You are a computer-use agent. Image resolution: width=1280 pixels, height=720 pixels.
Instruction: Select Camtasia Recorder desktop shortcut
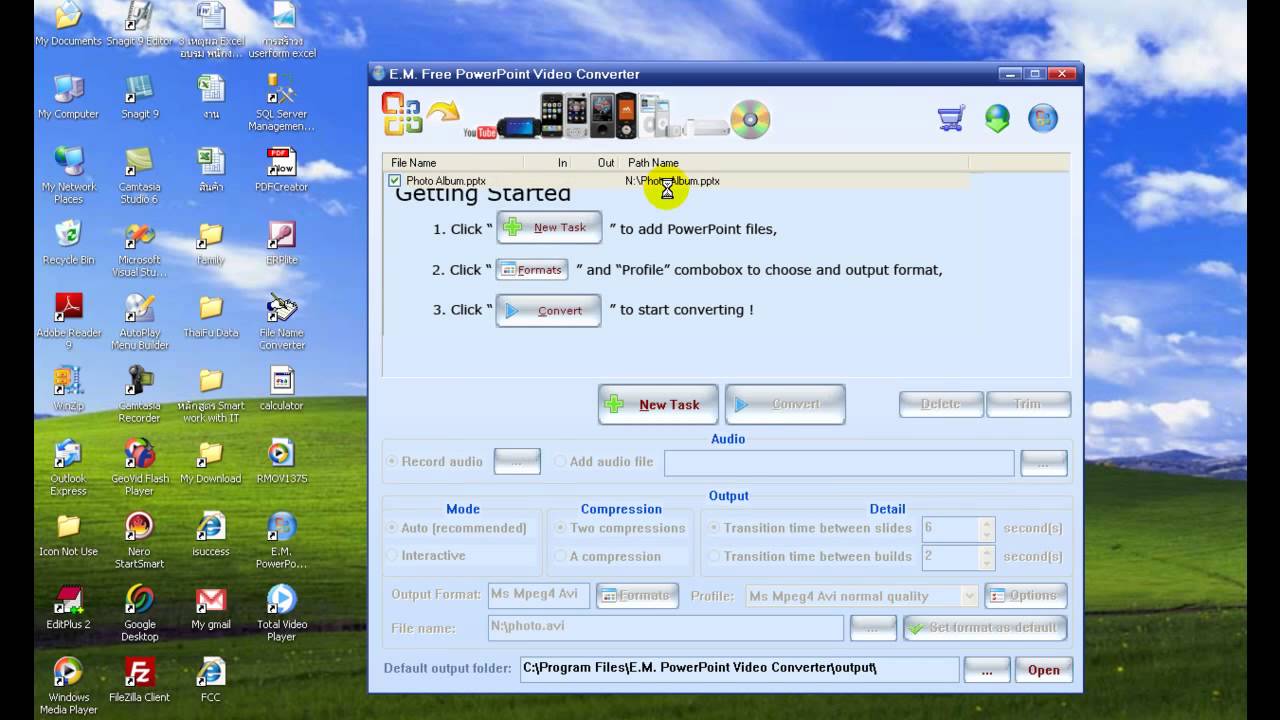(x=140, y=394)
